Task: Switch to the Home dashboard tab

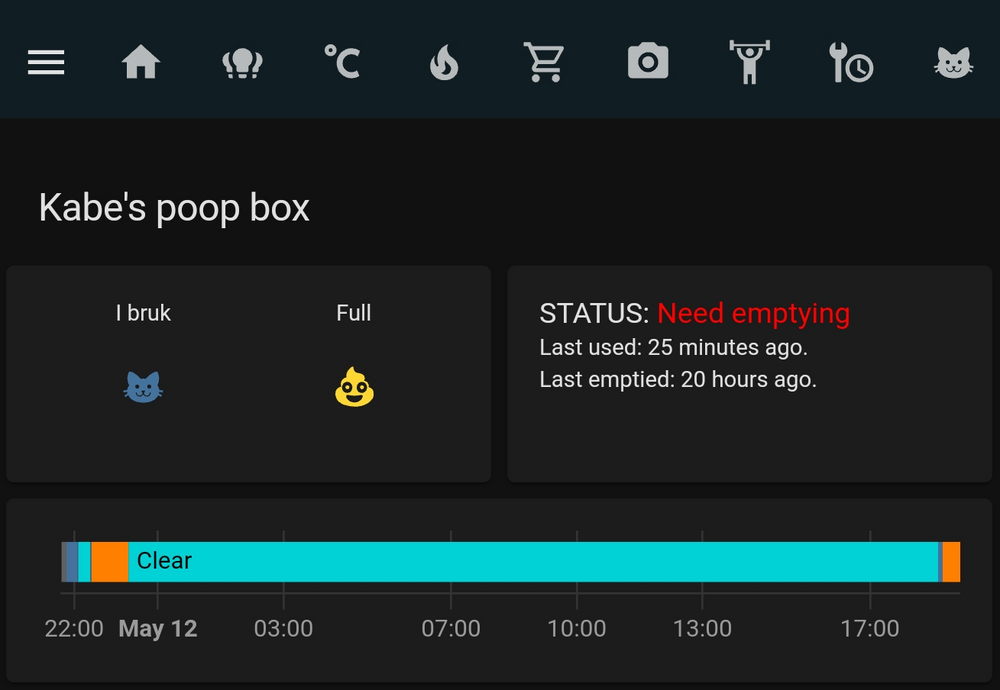Action: click(x=141, y=63)
